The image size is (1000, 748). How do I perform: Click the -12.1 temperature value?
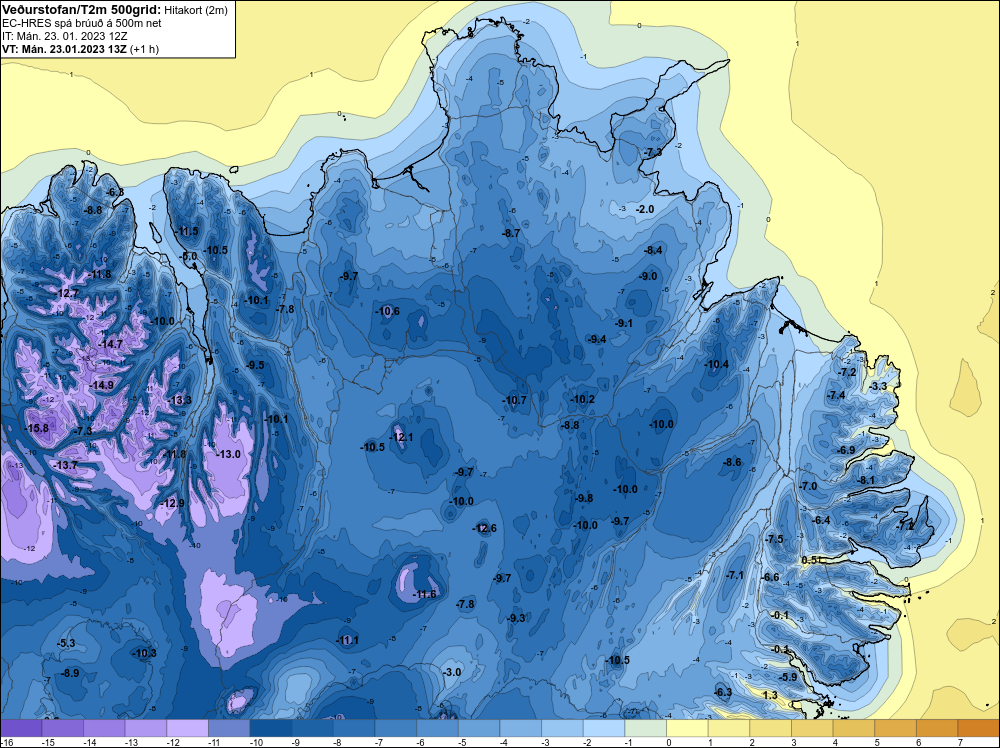402,437
